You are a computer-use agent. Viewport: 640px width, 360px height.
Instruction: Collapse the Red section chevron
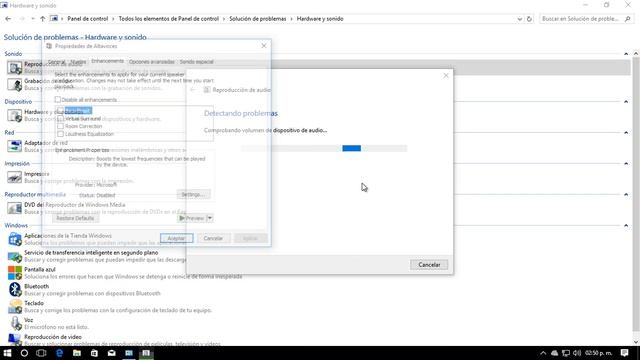tap(626, 133)
